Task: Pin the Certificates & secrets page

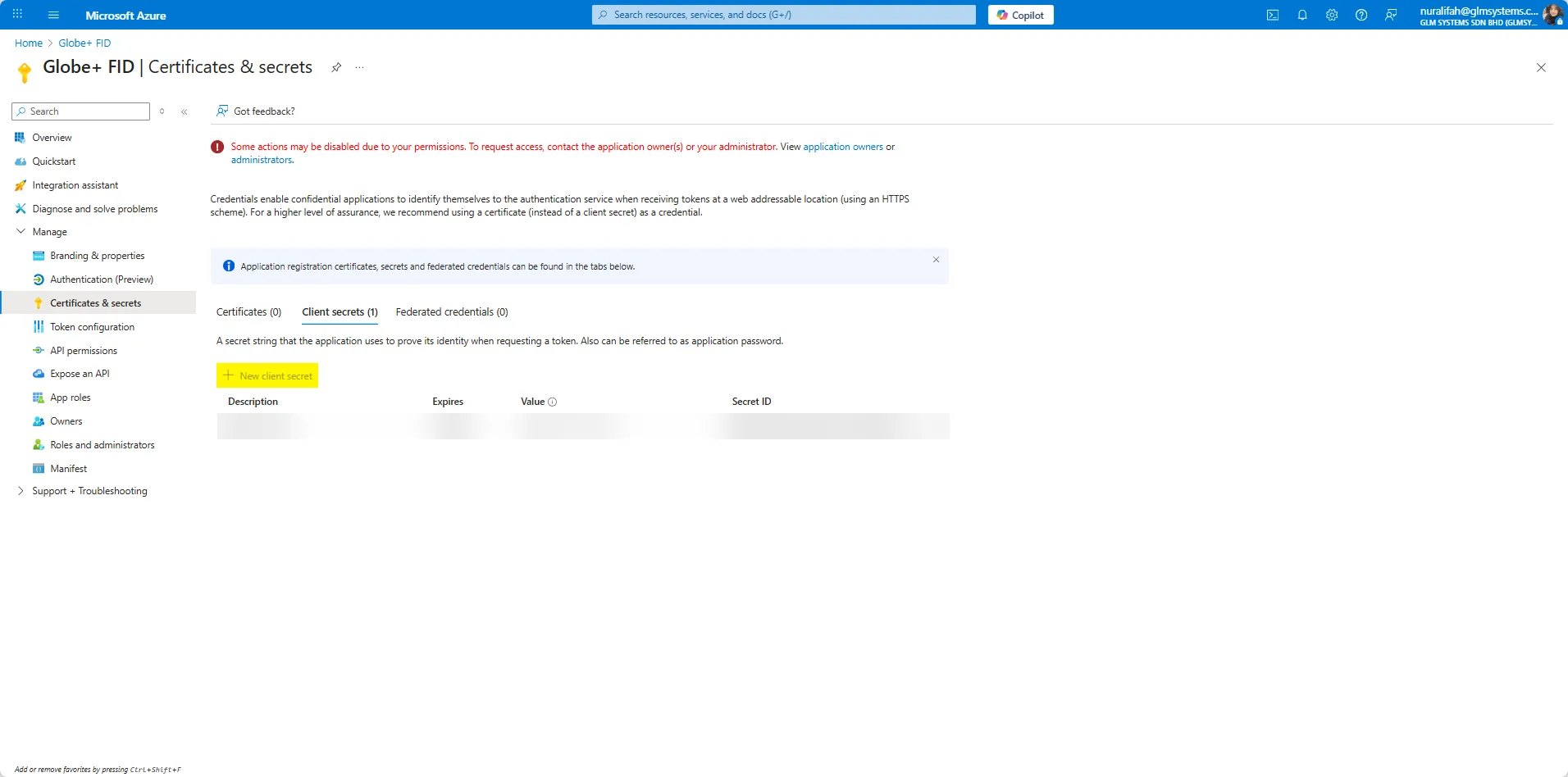Action: coord(336,67)
